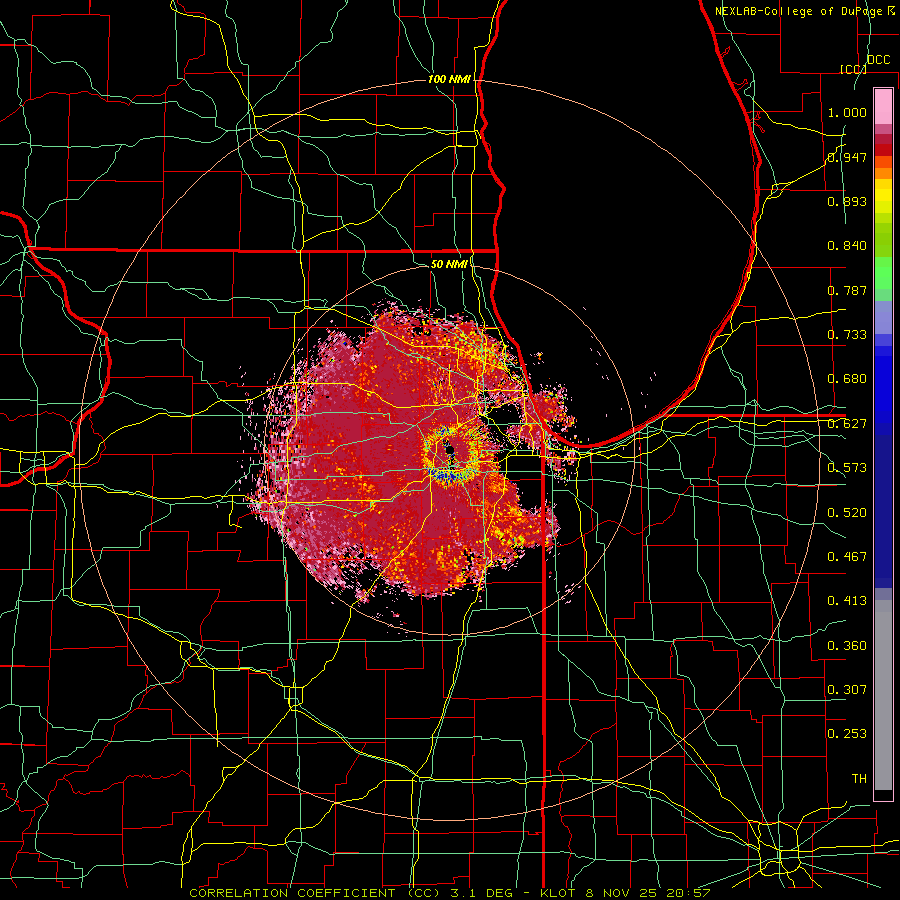Image resolution: width=900 pixels, height=900 pixels.
Task: Click the [CC] colorbar unit label
Action: pyautogui.click(x=854, y=69)
